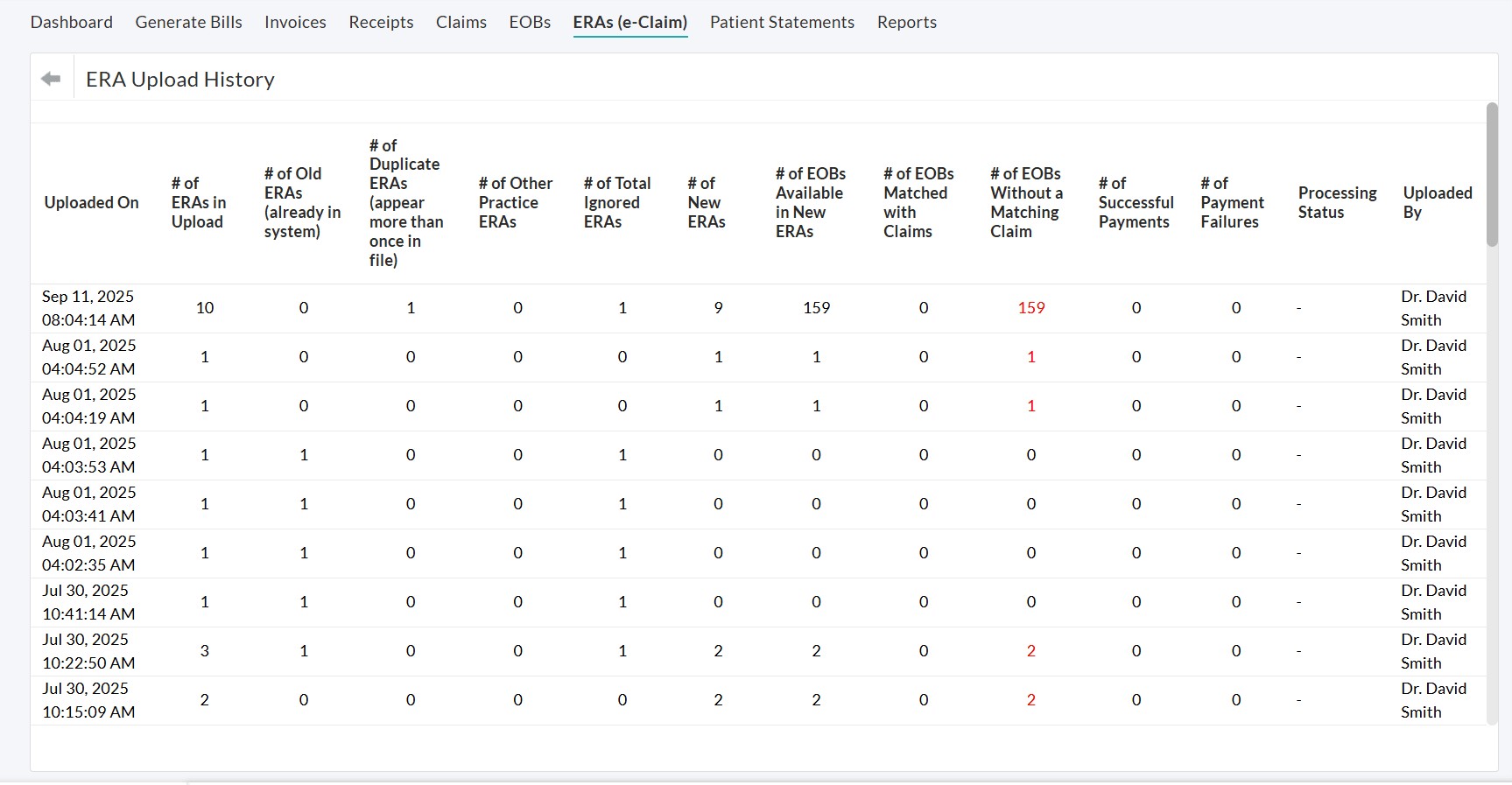Click the 10 ERAs in Upload value
Viewport: 1512px width, 785px height.
click(x=205, y=308)
